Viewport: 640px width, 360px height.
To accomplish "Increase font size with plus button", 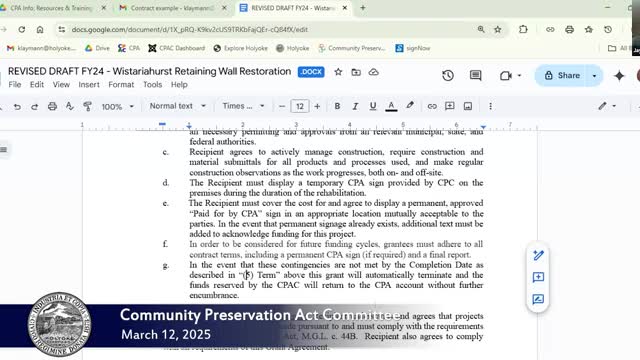I will pyautogui.click(x=317, y=106).
